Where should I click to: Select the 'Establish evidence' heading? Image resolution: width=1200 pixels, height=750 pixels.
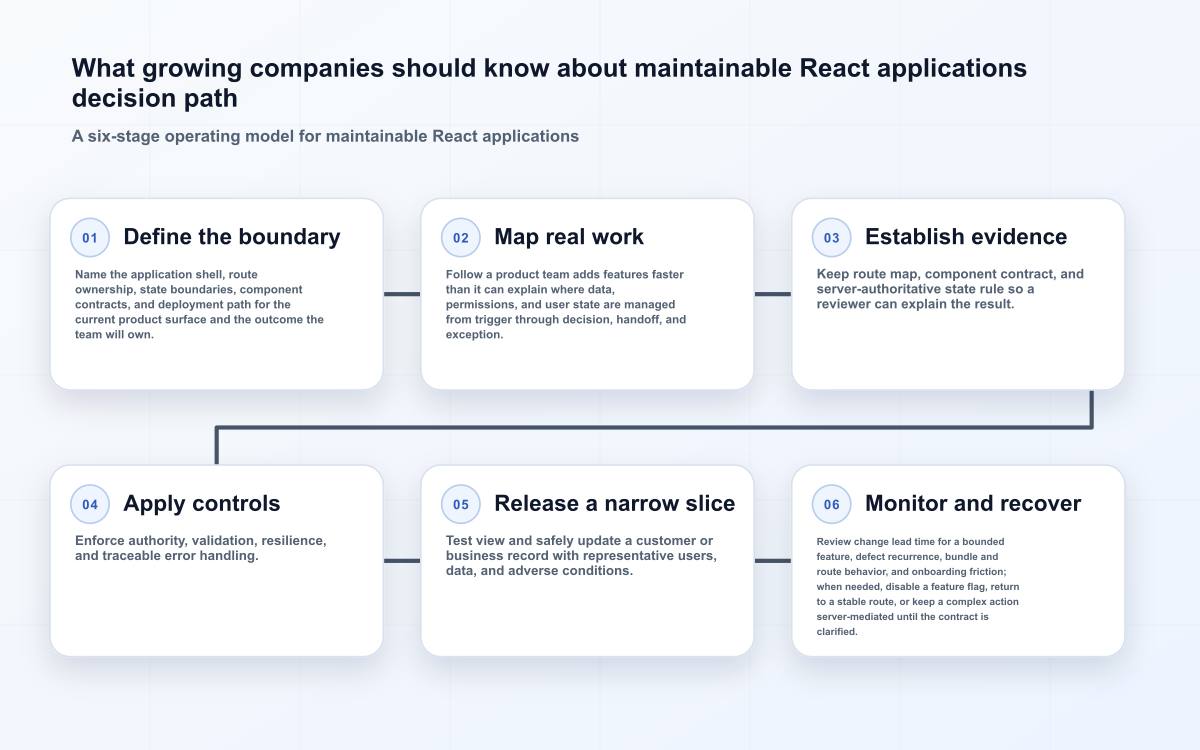(x=966, y=237)
